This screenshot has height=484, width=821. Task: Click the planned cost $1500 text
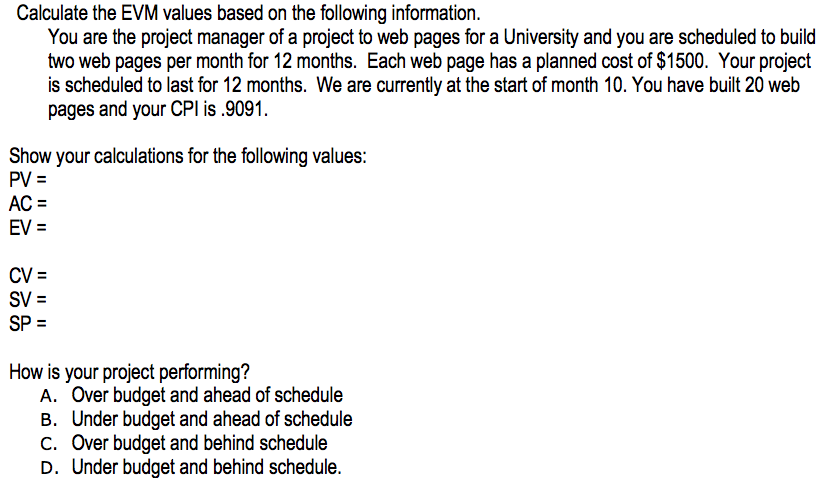coord(682,61)
